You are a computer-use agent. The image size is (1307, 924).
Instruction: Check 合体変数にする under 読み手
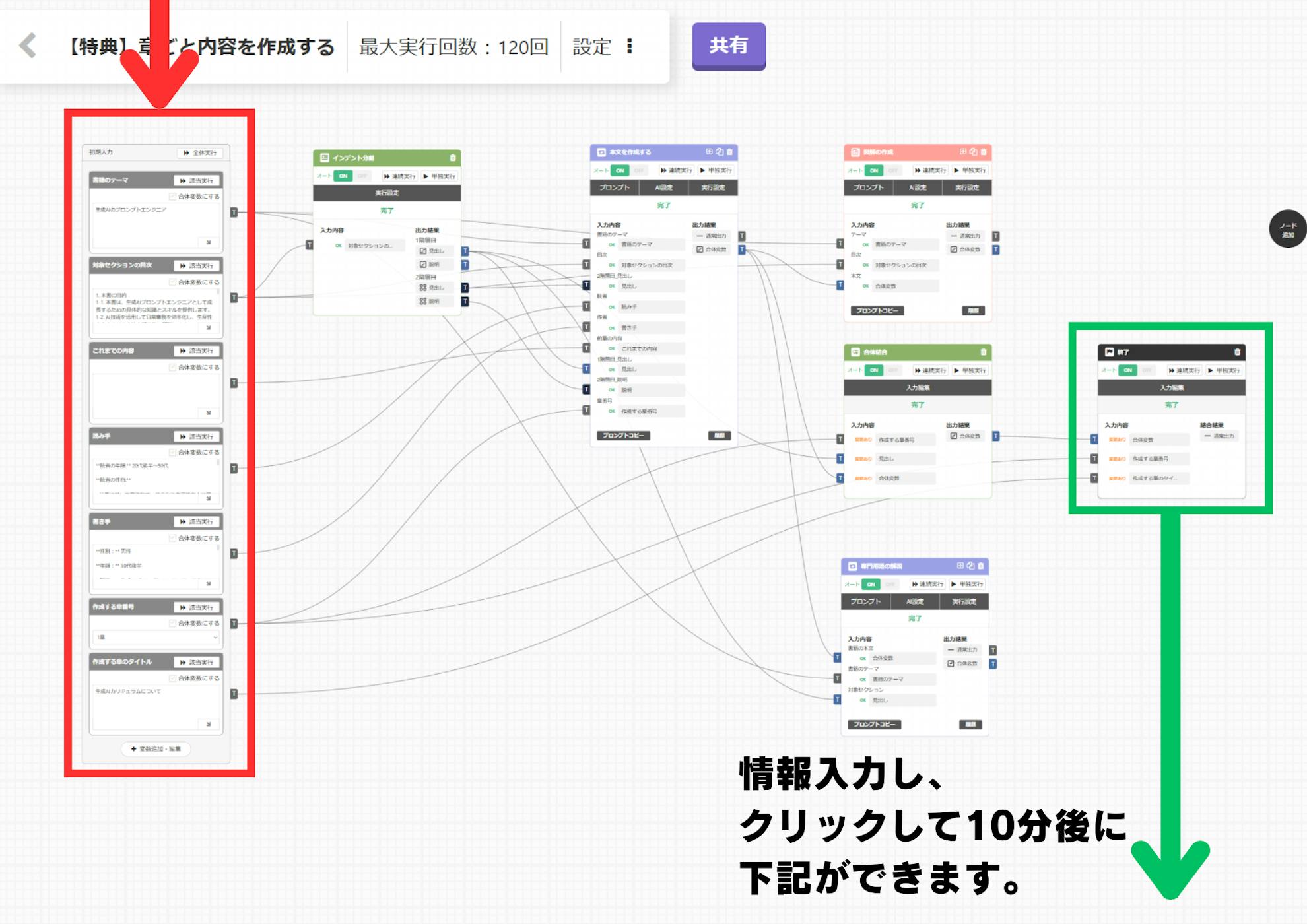[173, 453]
